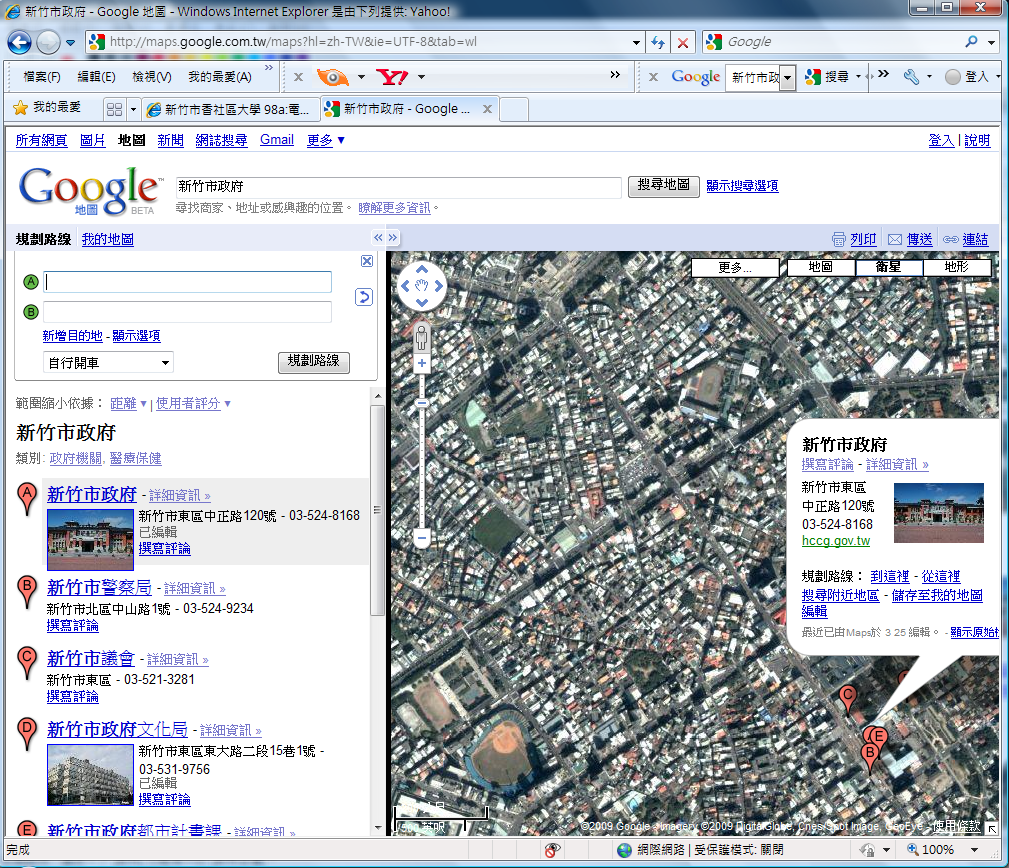Open the 更多... map layers button
The width and height of the screenshot is (1009, 868).
(x=735, y=268)
